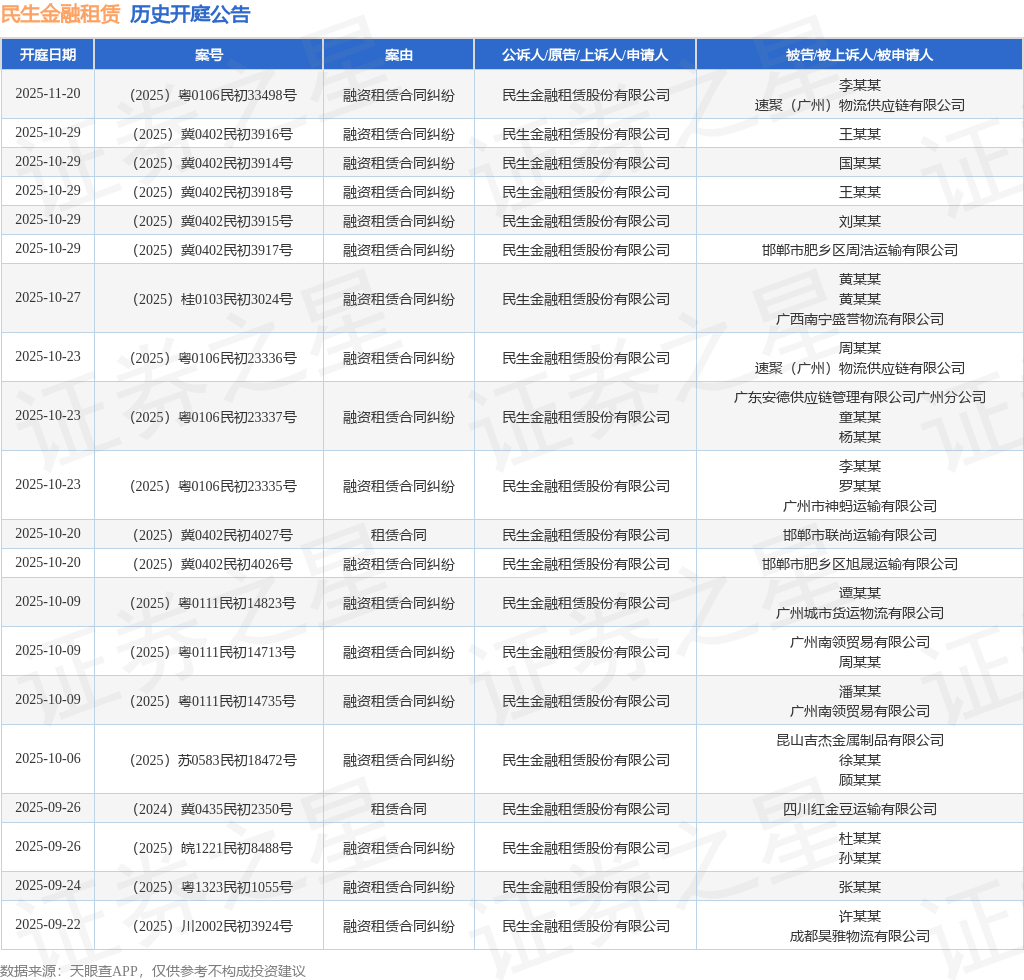Select date 2025-10-27

(48, 298)
